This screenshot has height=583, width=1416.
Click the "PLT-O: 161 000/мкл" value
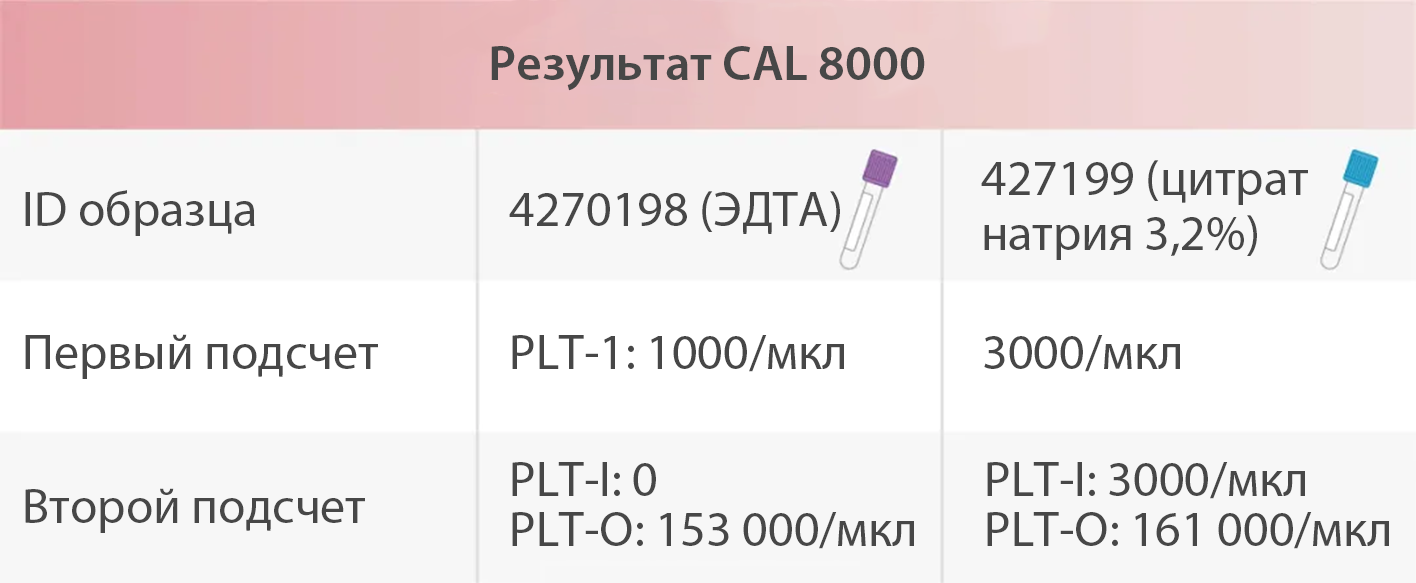pos(1187,531)
